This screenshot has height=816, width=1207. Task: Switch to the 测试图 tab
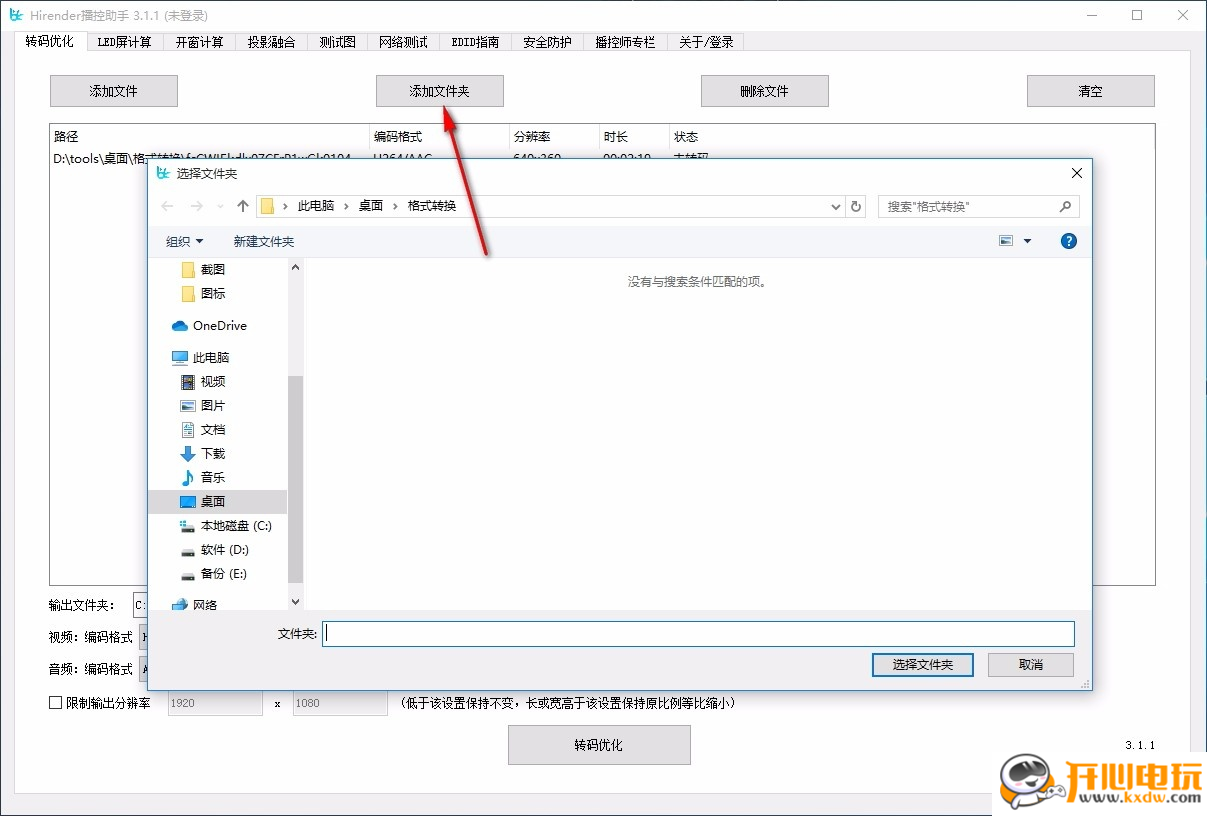338,42
